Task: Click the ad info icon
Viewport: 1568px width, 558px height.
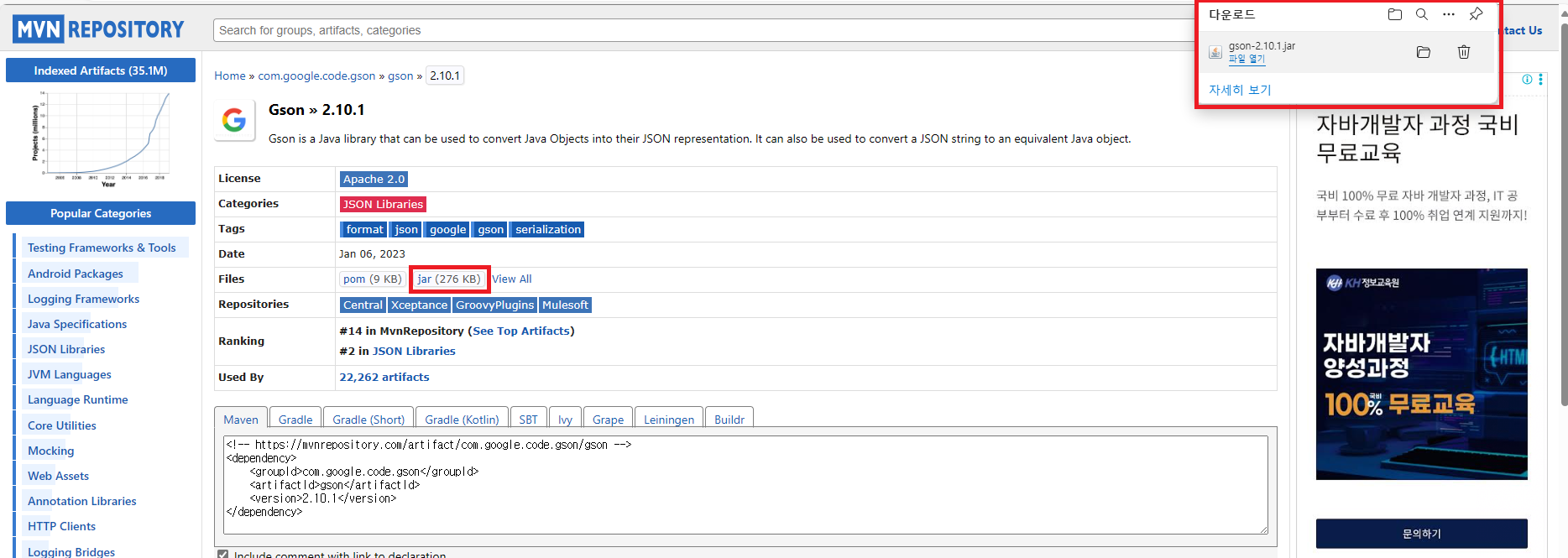Action: point(1527,80)
